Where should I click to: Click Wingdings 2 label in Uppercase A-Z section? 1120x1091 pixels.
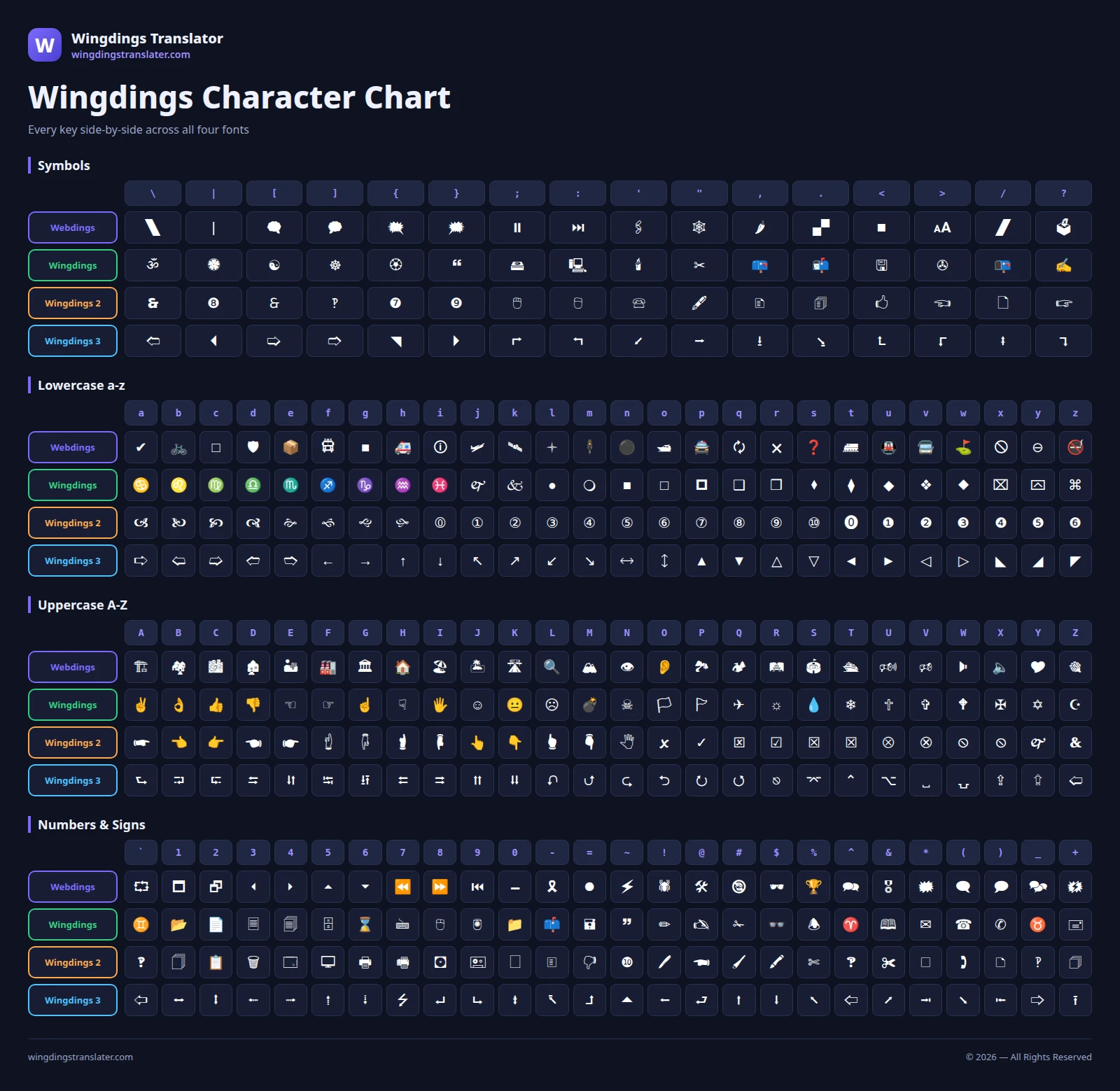(73, 743)
